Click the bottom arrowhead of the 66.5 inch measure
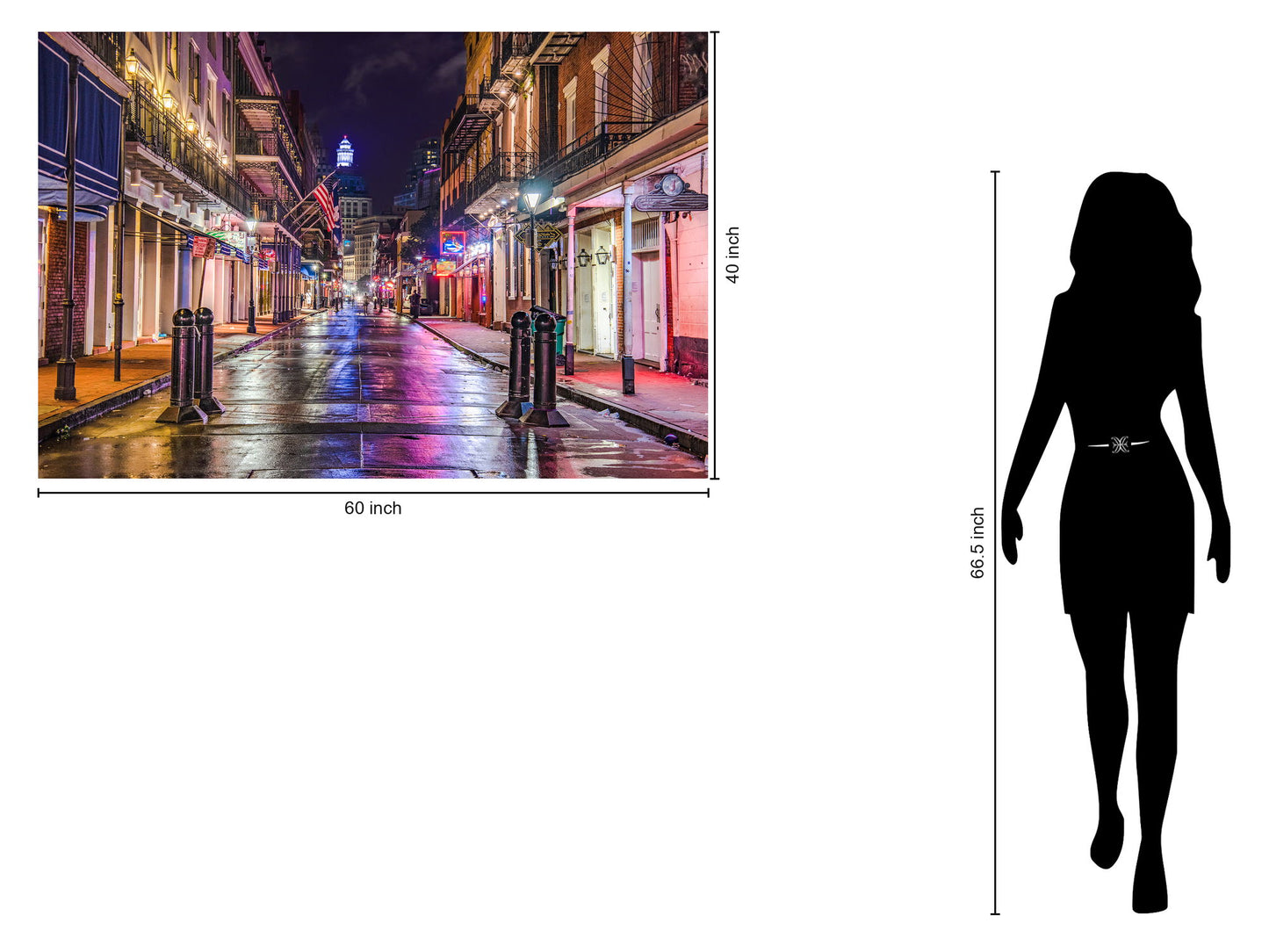The image size is (1269, 952). (x=996, y=913)
